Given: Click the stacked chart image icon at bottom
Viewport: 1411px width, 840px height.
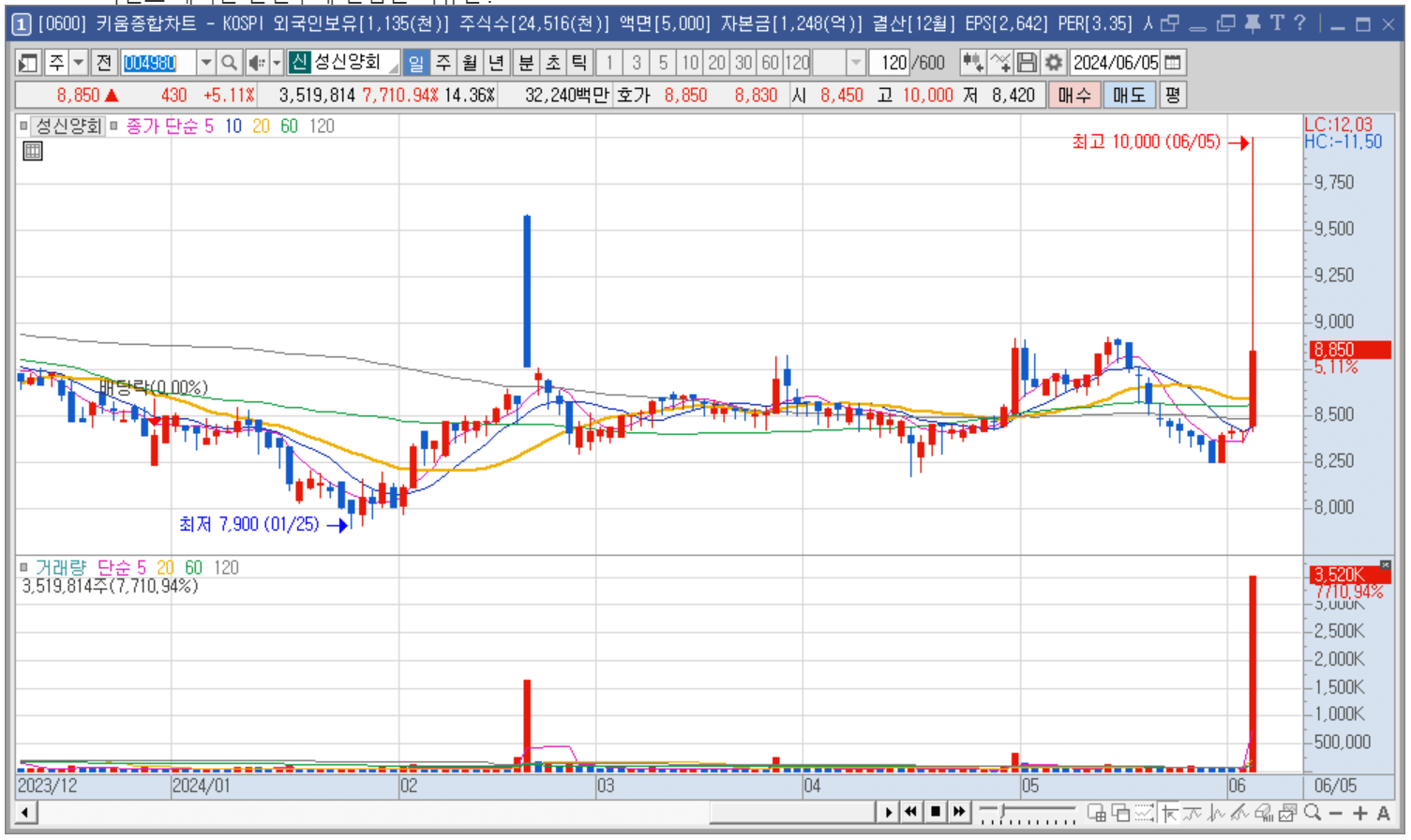Looking at the screenshot, I should (x=1288, y=813).
